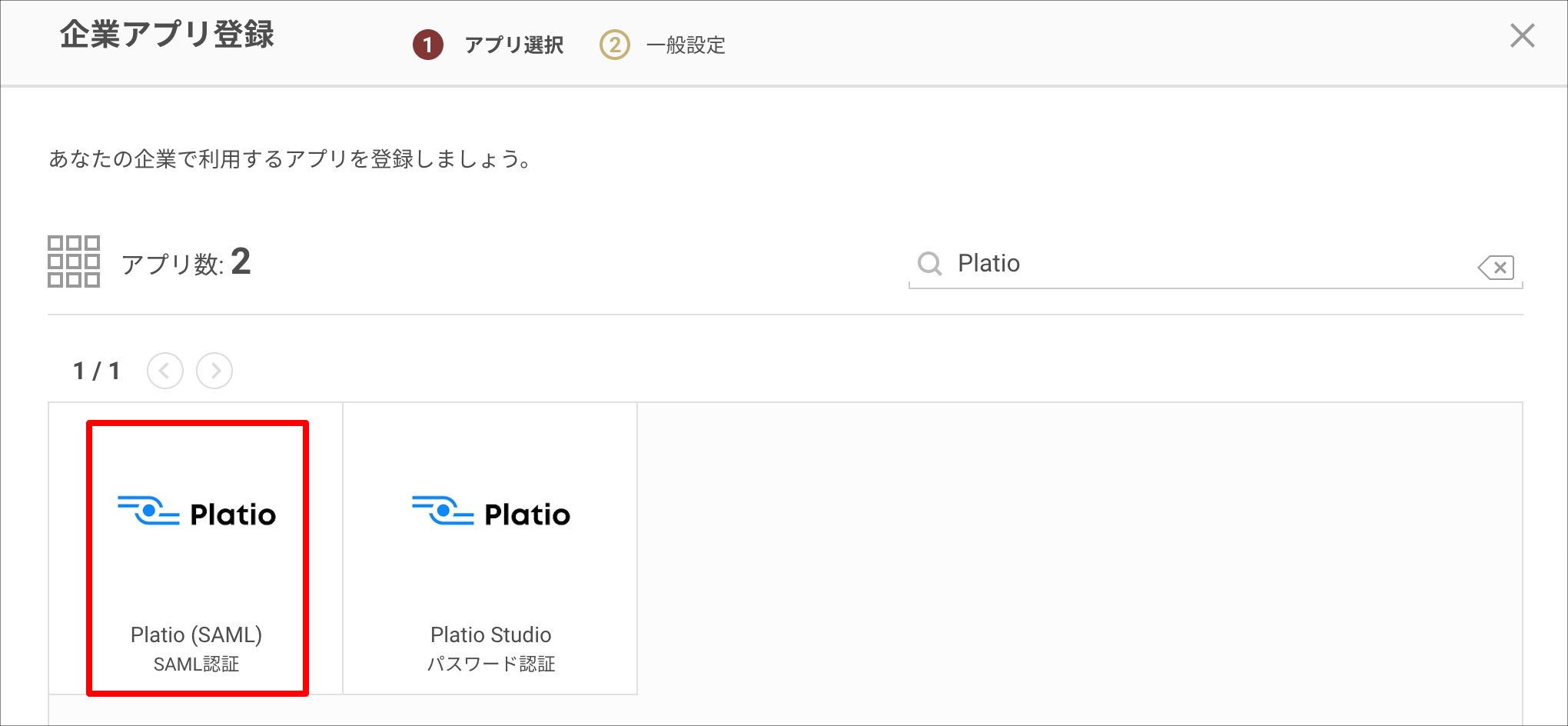Click the パスワード認証 label
Image resolution: width=1568 pixels, height=726 pixels.
(491, 664)
